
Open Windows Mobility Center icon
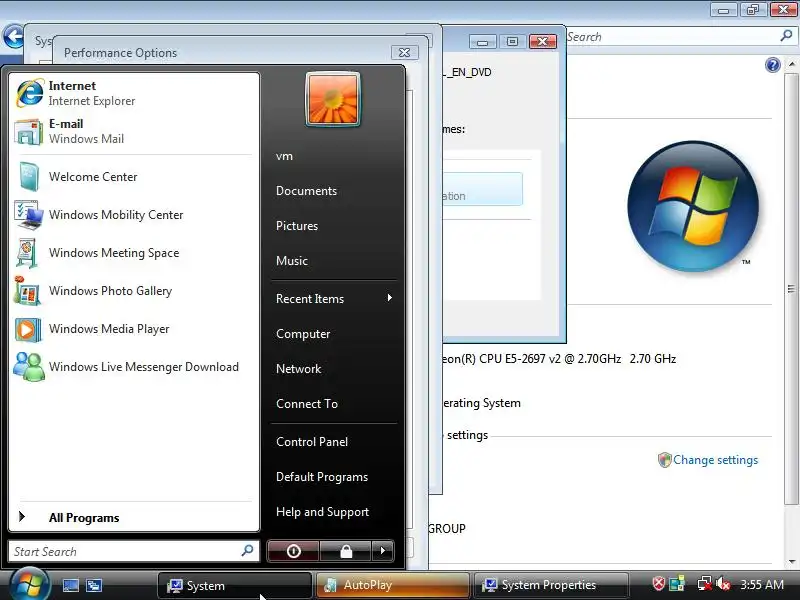click(29, 215)
